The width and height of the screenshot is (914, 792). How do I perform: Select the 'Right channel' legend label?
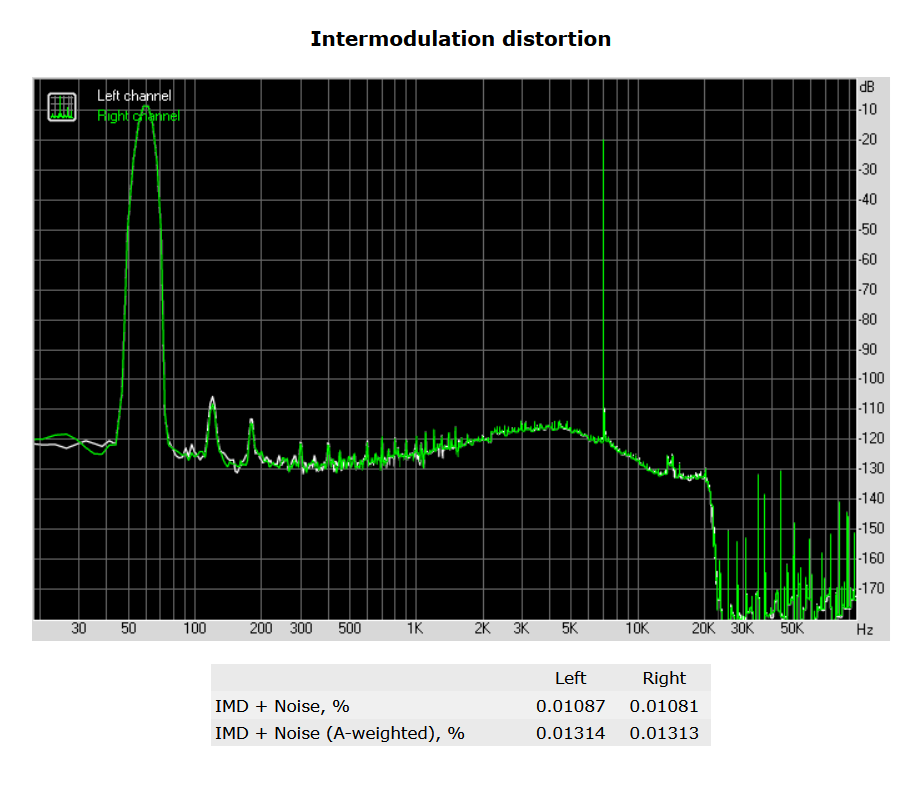[x=139, y=116]
